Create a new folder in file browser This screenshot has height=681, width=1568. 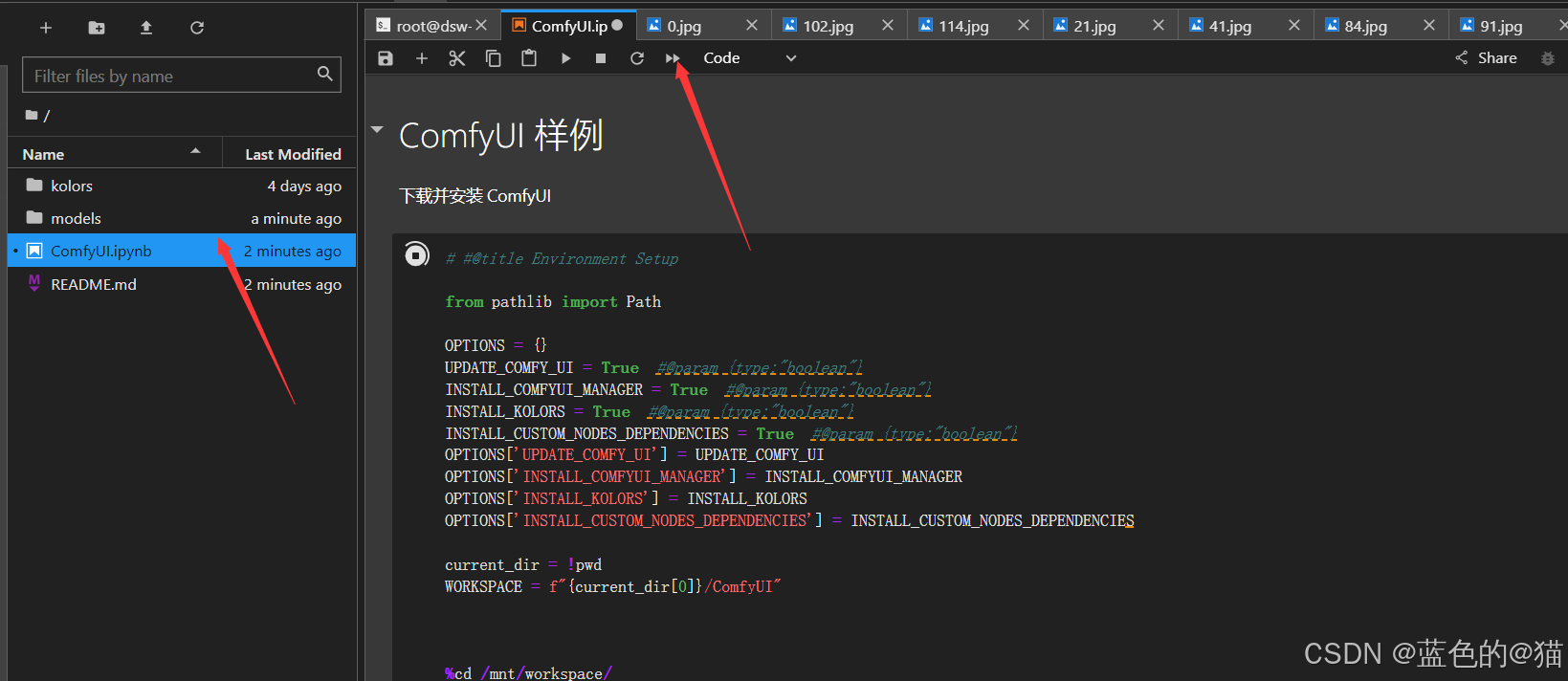point(97,28)
